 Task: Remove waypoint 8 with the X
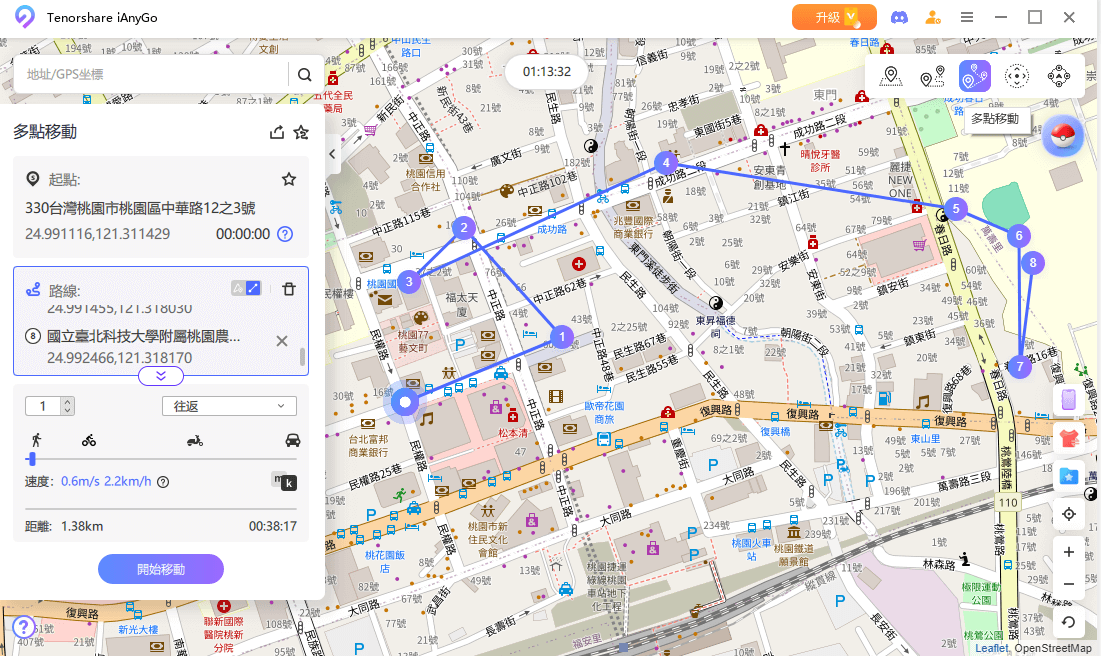[x=282, y=341]
